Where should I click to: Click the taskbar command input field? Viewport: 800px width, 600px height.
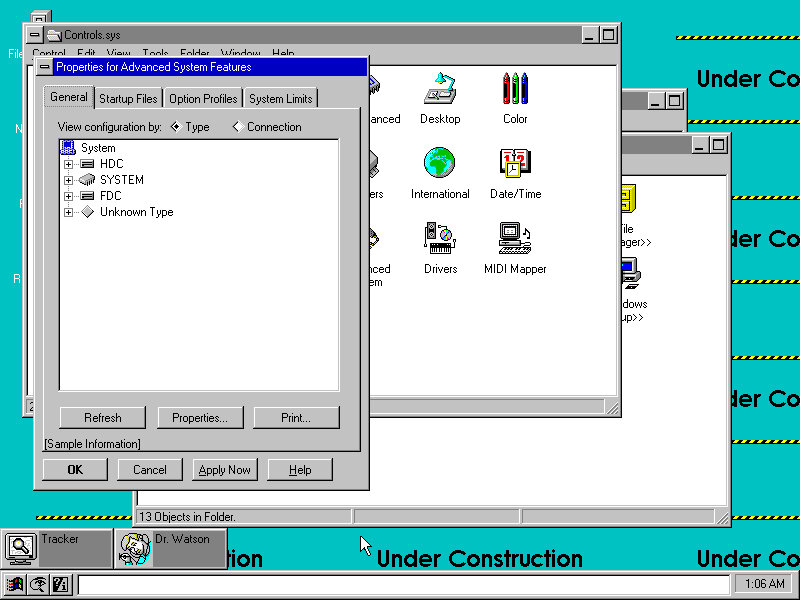400,584
